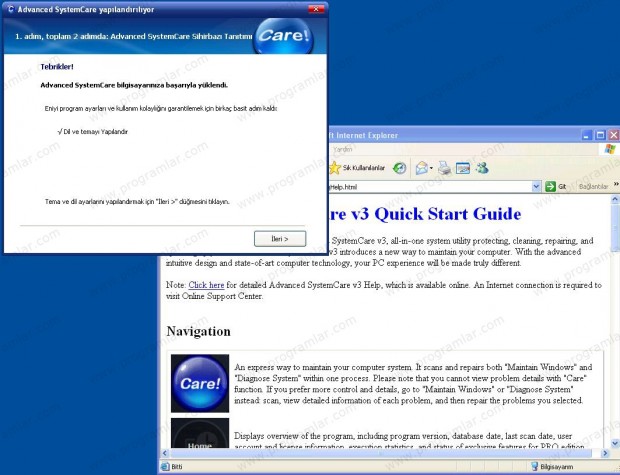Click the History icon in Internet Explorer toolbar
620x475 pixels.
coord(399,168)
